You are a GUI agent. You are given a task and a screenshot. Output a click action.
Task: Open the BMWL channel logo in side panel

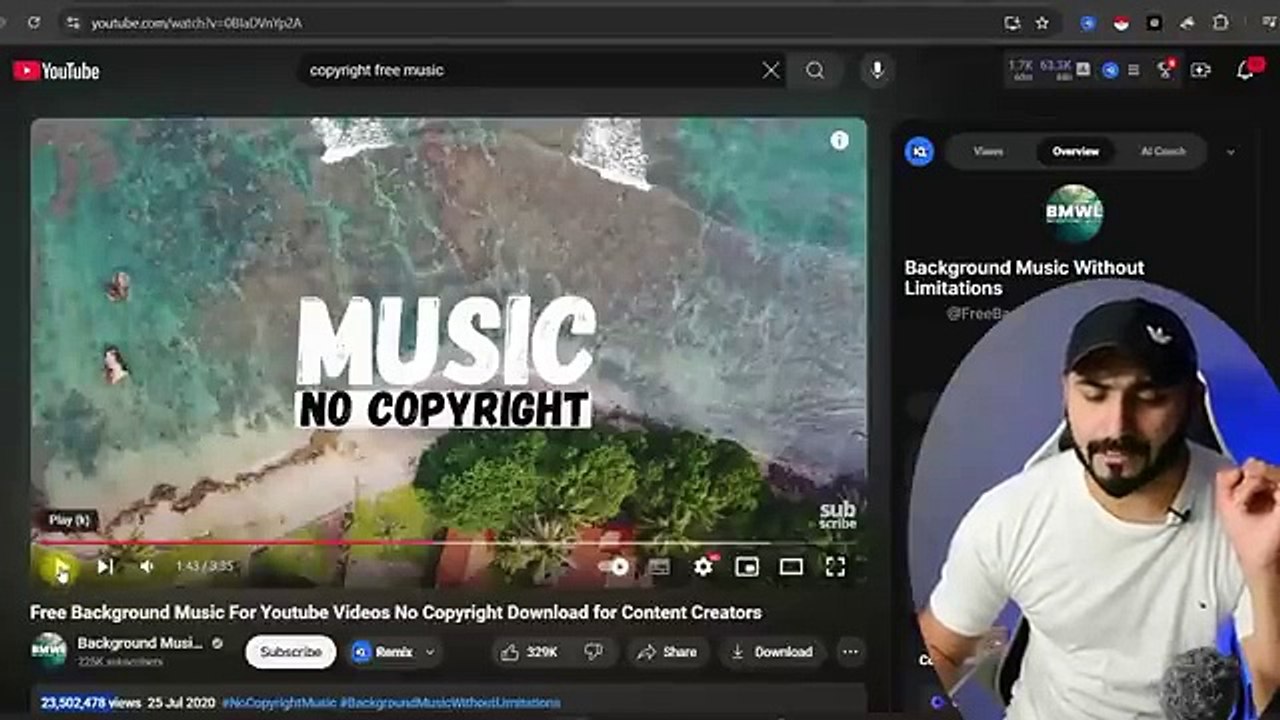[x=1074, y=212]
